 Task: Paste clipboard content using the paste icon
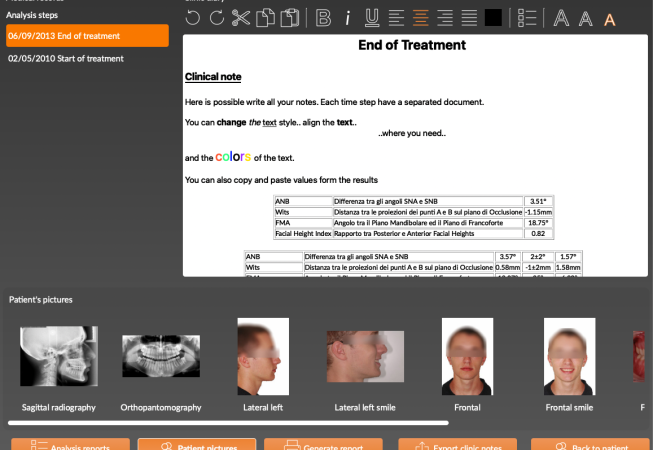290,18
